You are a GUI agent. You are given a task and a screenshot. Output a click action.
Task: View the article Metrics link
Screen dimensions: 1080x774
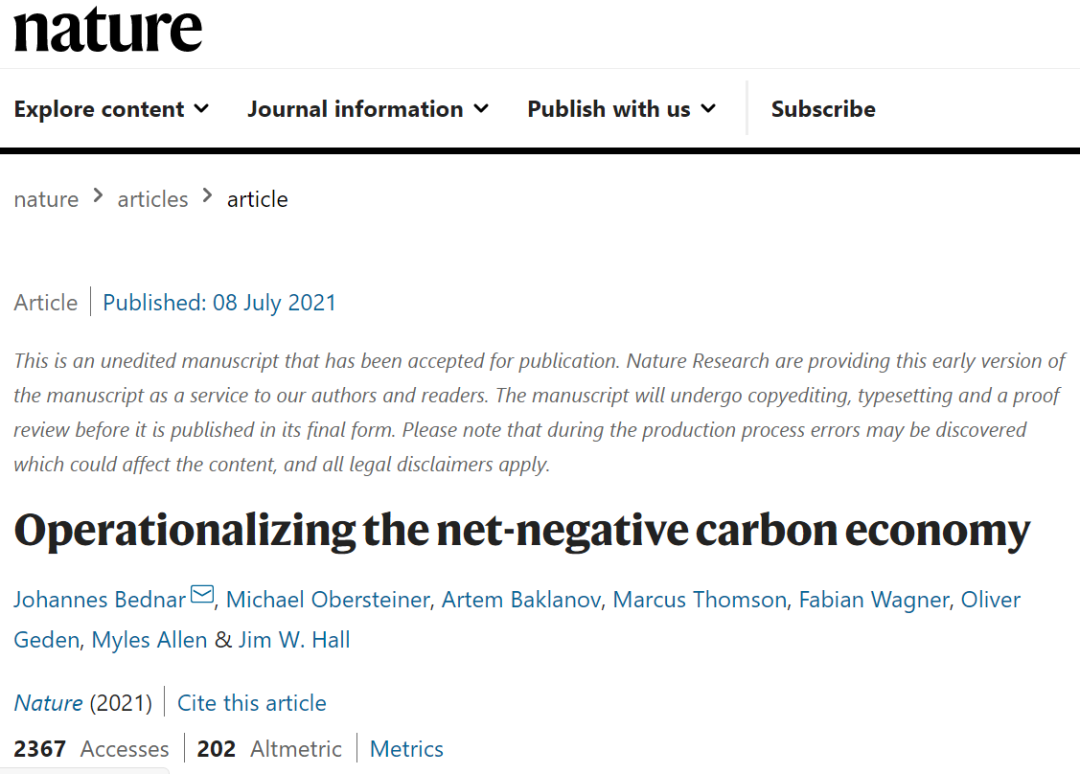tap(406, 749)
